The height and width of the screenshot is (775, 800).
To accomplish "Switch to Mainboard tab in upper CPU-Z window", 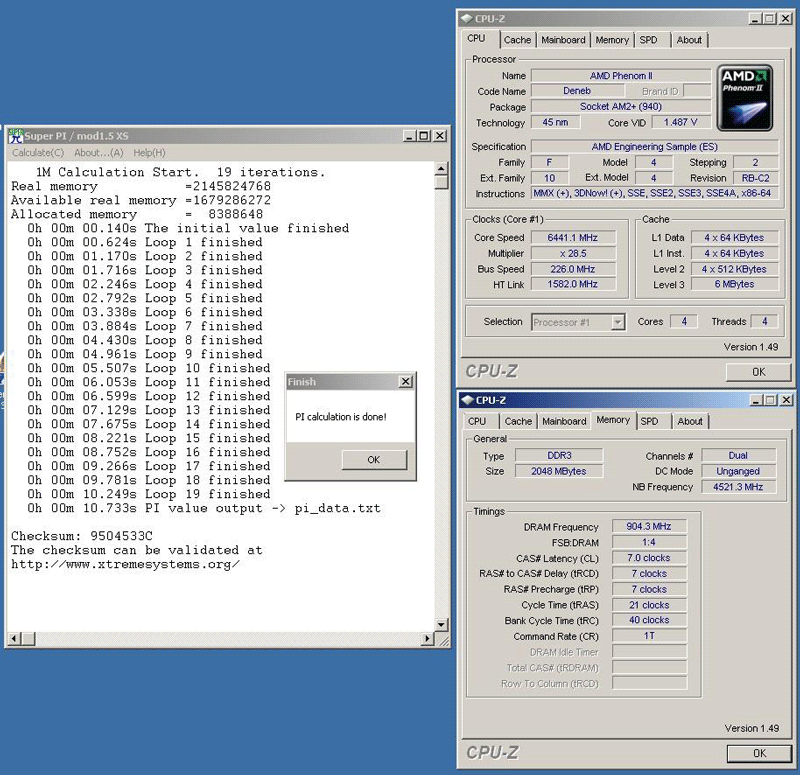I will [x=563, y=40].
